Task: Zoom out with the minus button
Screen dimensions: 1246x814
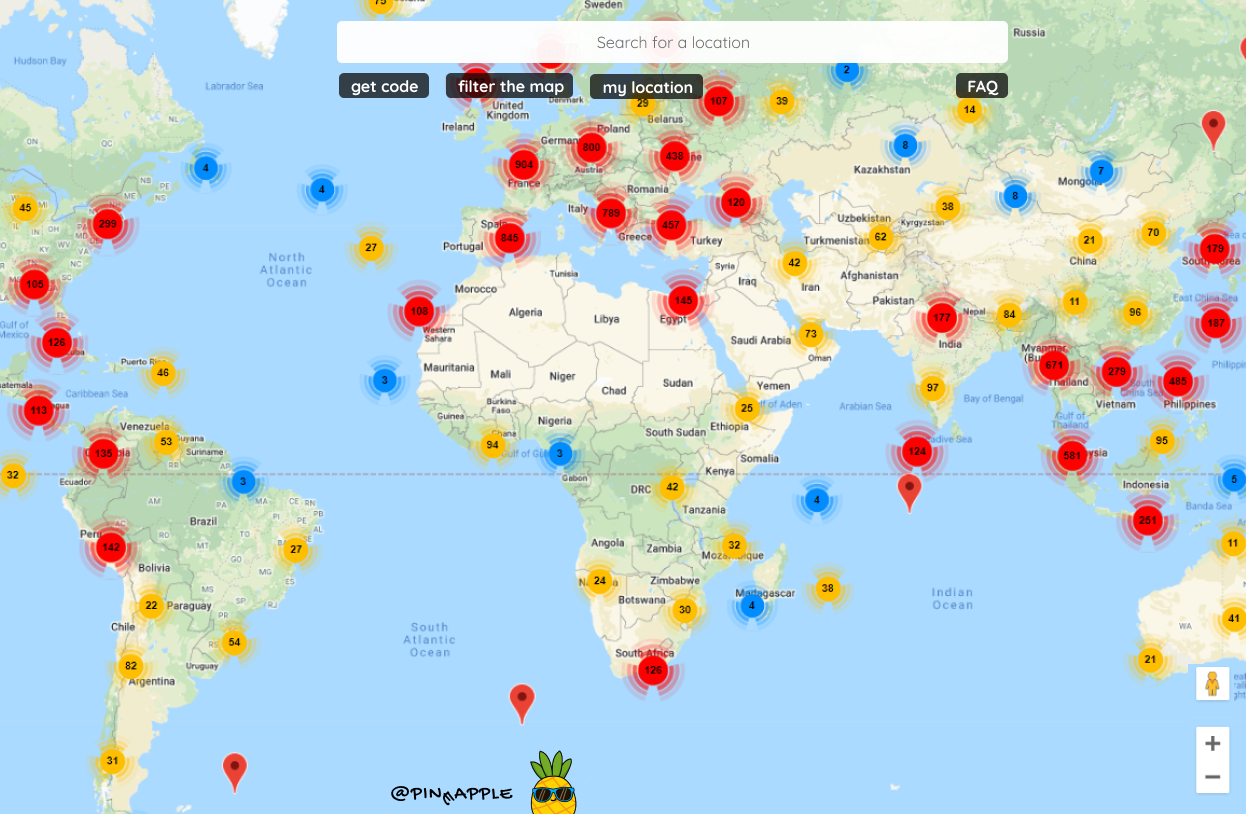Action: [x=1212, y=776]
